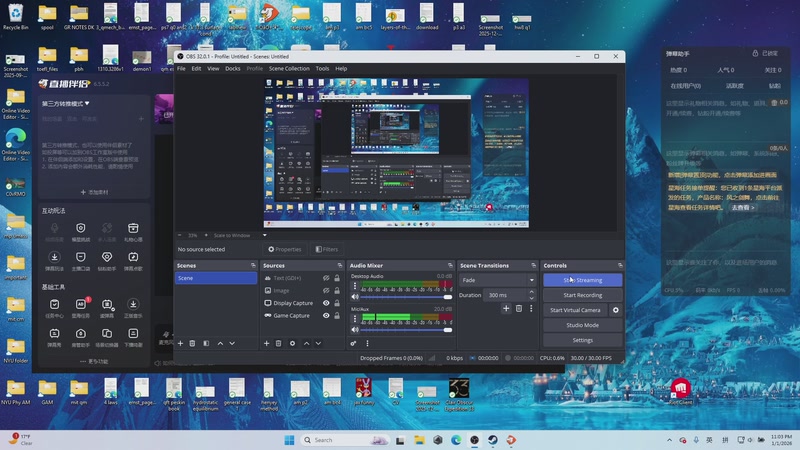Zoom in the preview with the plus icon
The height and width of the screenshot is (450, 800).
[x=206, y=235]
